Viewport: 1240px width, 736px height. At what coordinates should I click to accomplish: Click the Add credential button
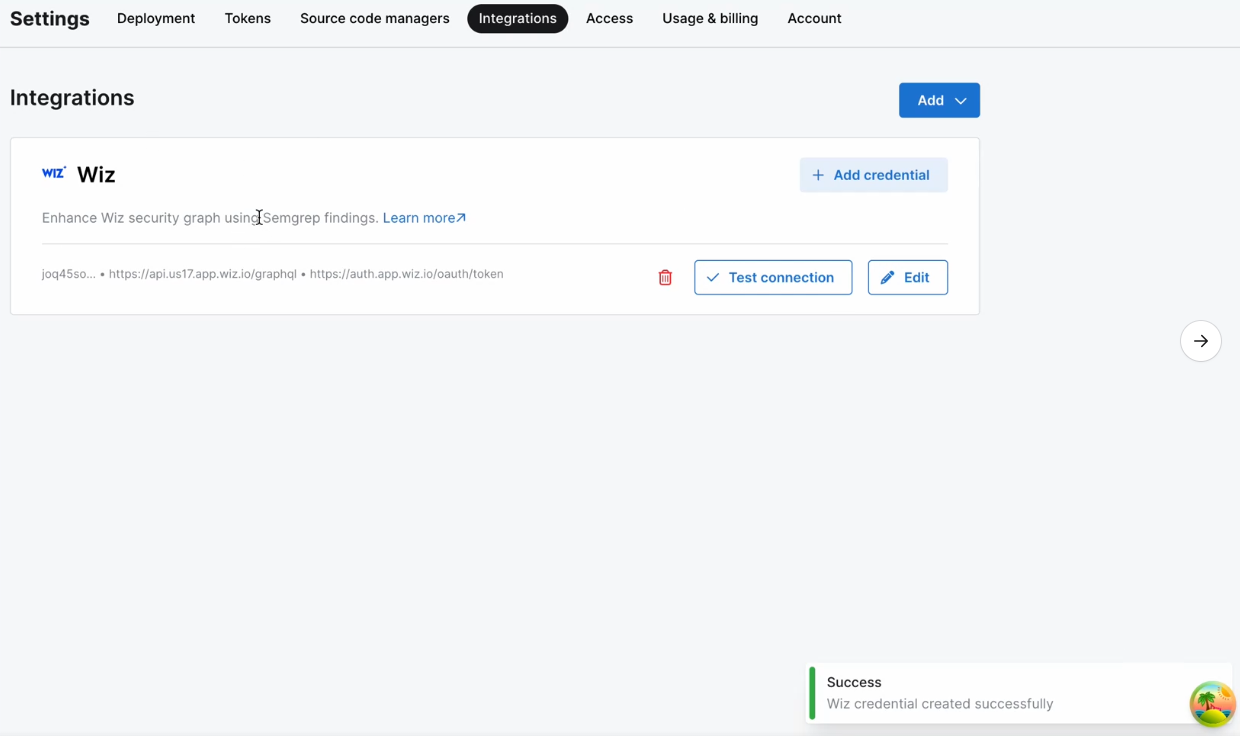[x=873, y=174]
